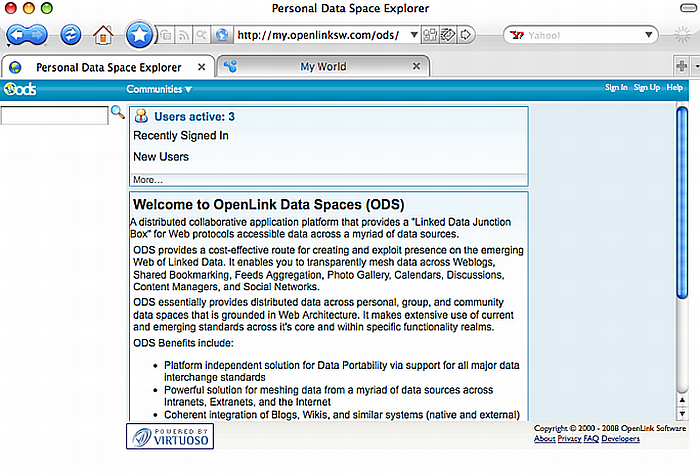This screenshot has width=700, height=476.
Task: Reload the page with the refresh button
Action: [71, 35]
